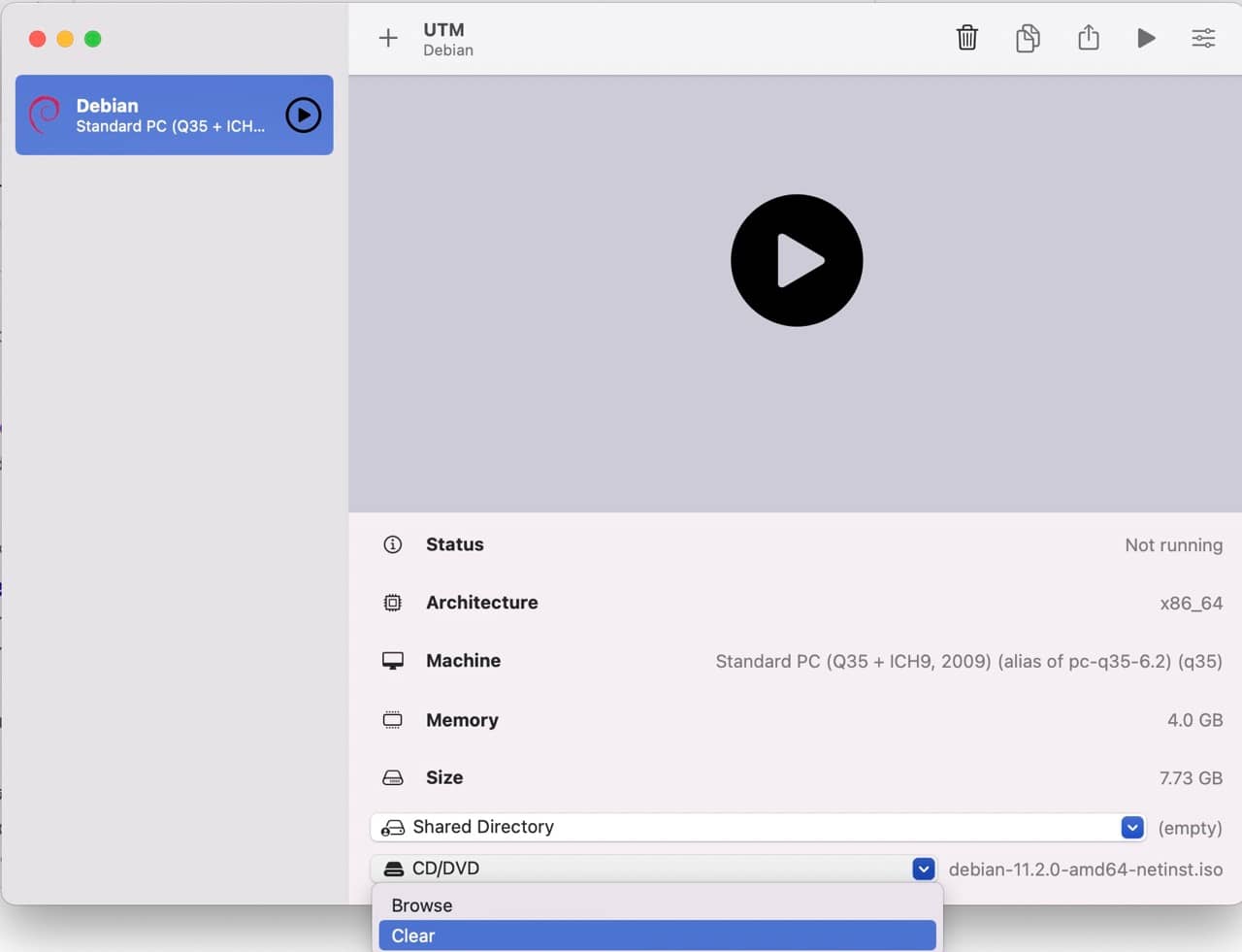
Task: Run the VM from the toolbar play icon
Action: click(x=1146, y=38)
